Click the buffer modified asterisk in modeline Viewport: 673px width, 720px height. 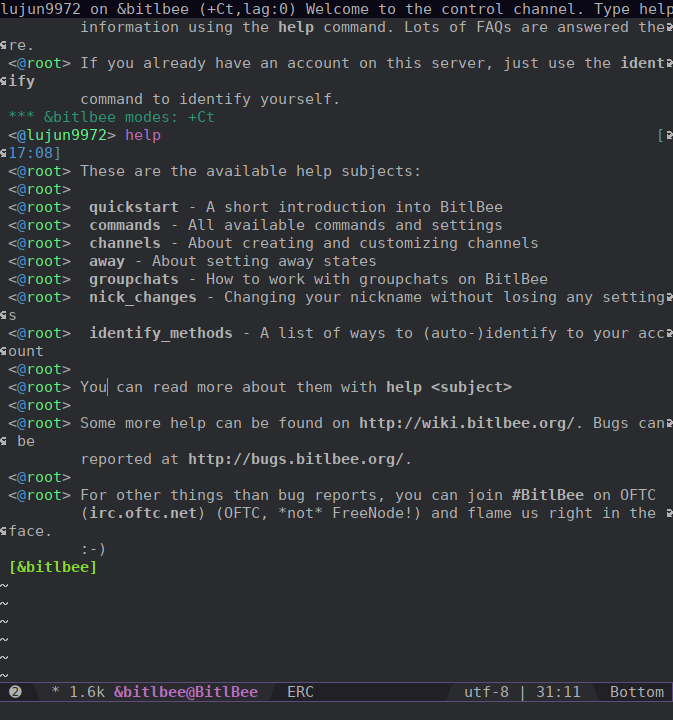pos(55,692)
